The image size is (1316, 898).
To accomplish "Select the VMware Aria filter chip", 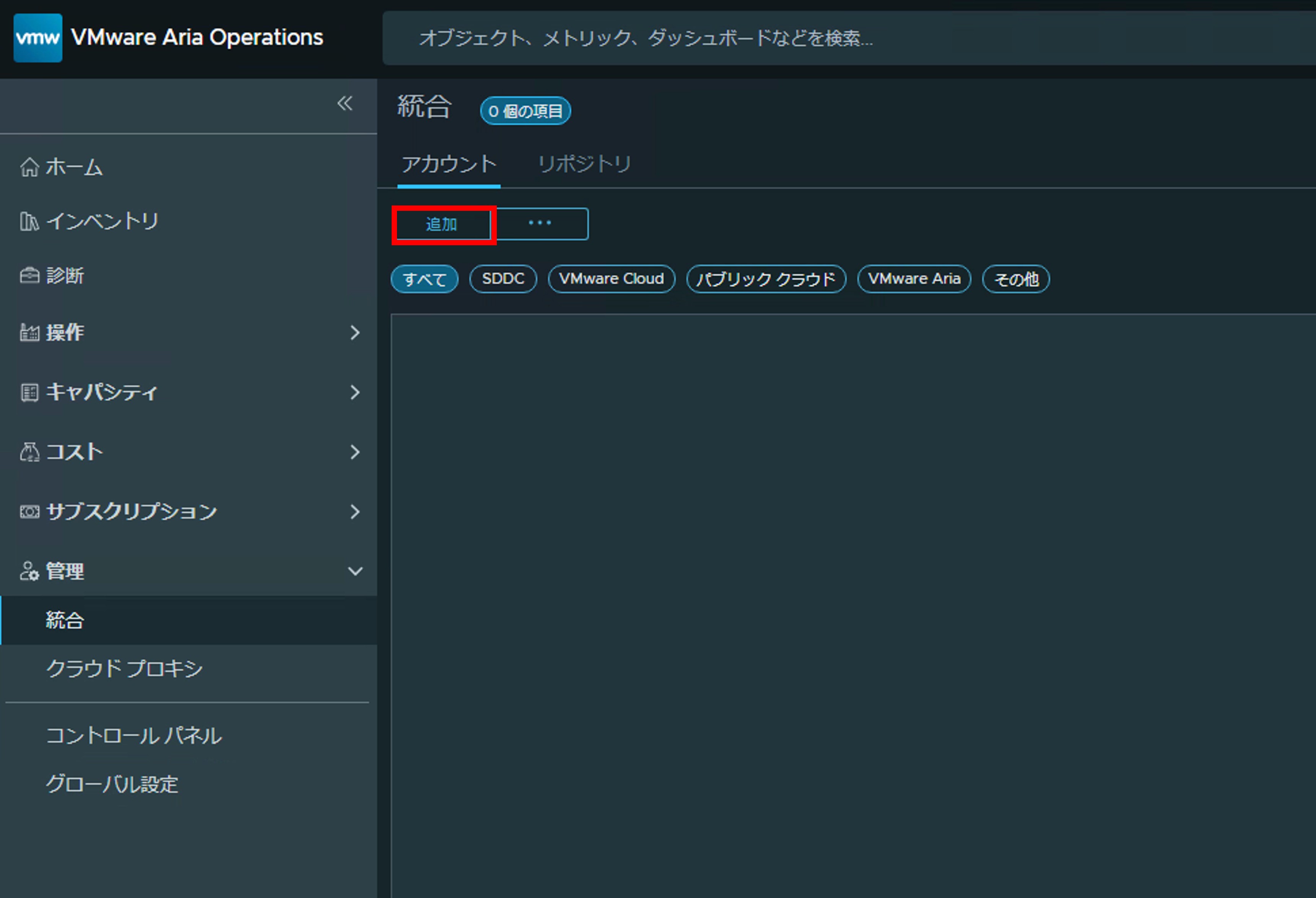I will pos(914,279).
